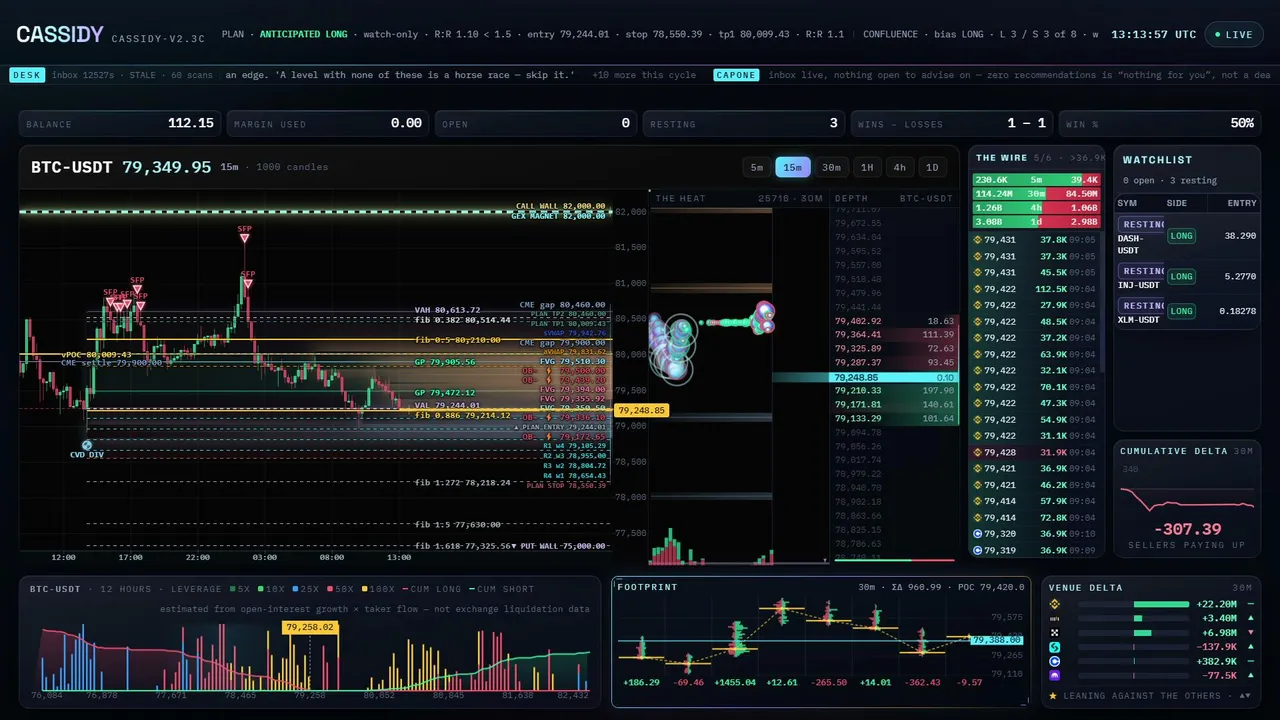This screenshot has height=720, width=1280.
Task: Click the -362.43 footprint delta value
Action: pos(923,682)
